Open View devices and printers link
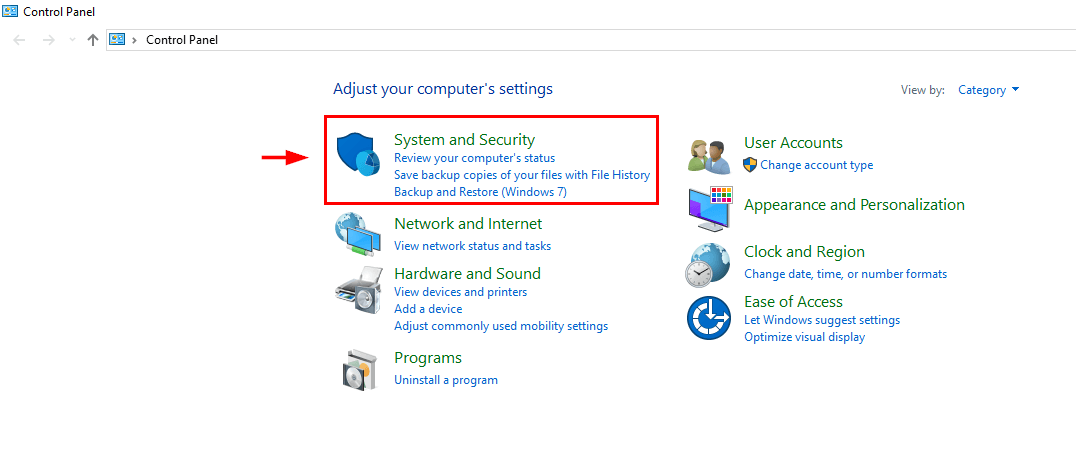Image resolution: width=1076 pixels, height=472 pixels. 460,292
